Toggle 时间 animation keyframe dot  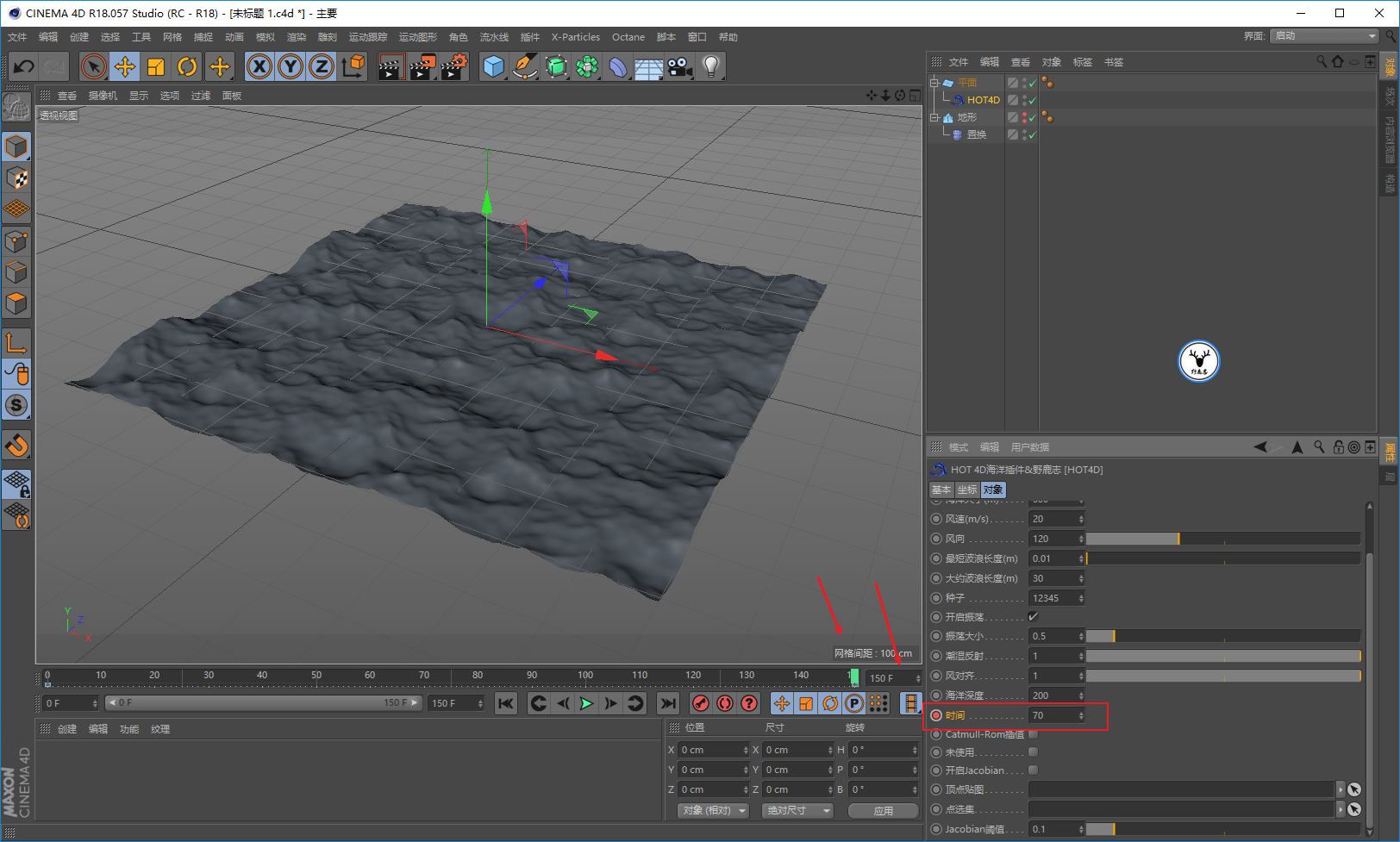coord(936,715)
